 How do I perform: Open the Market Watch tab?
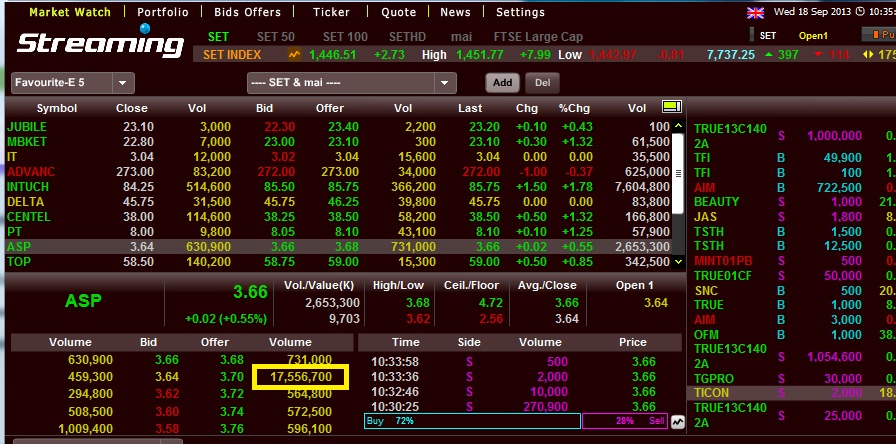point(70,12)
